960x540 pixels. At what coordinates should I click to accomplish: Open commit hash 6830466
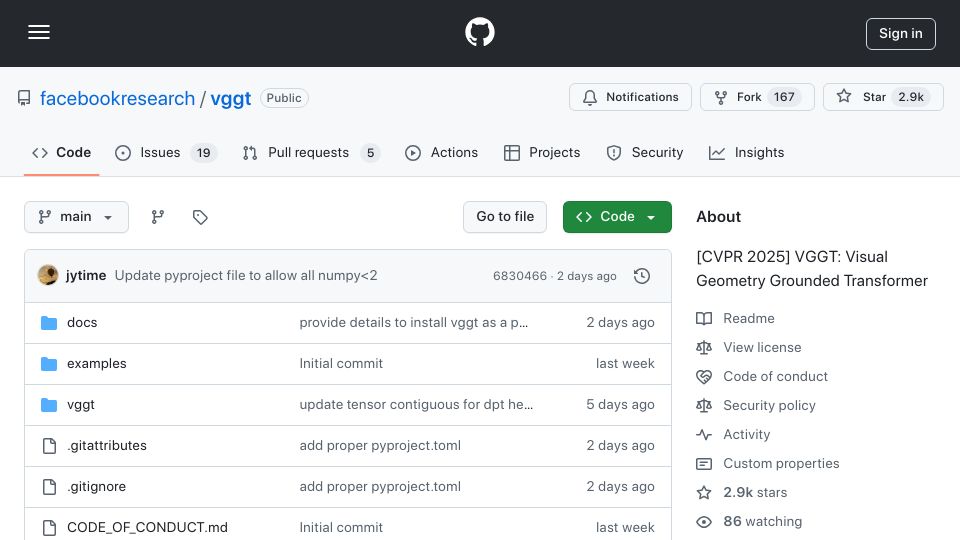pos(520,276)
